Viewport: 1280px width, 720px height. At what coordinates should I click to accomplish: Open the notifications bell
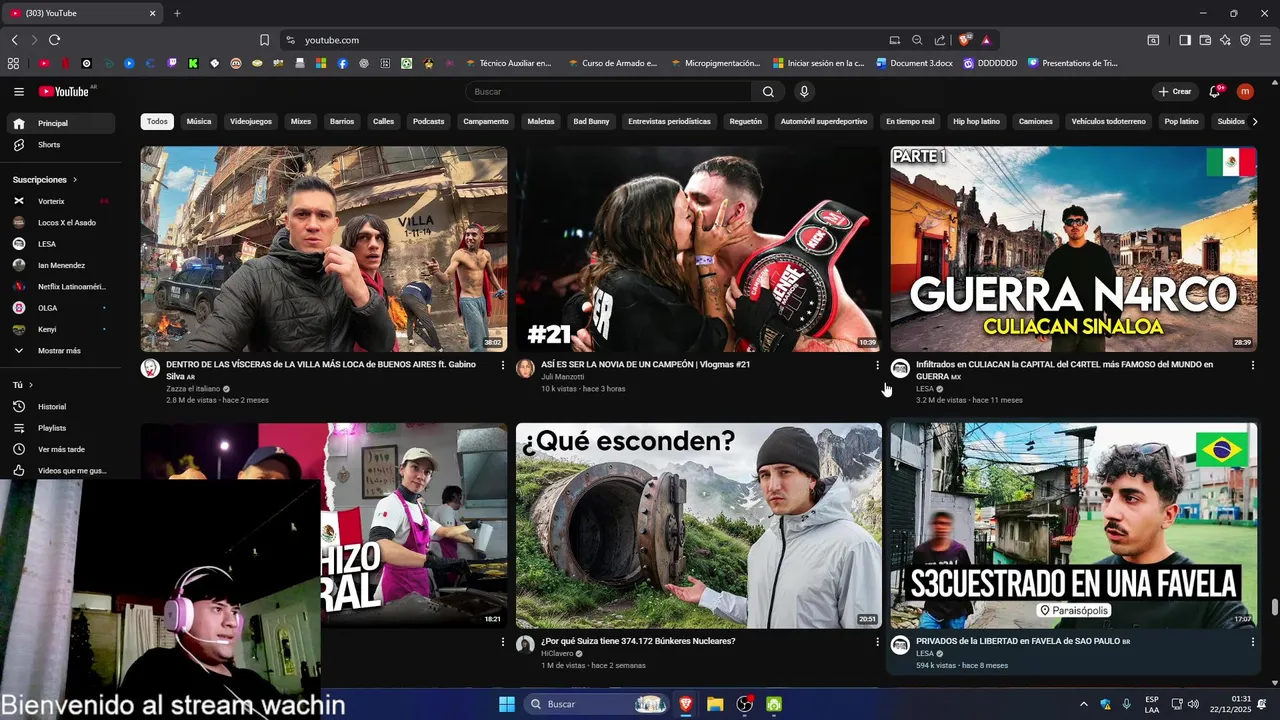point(1215,91)
